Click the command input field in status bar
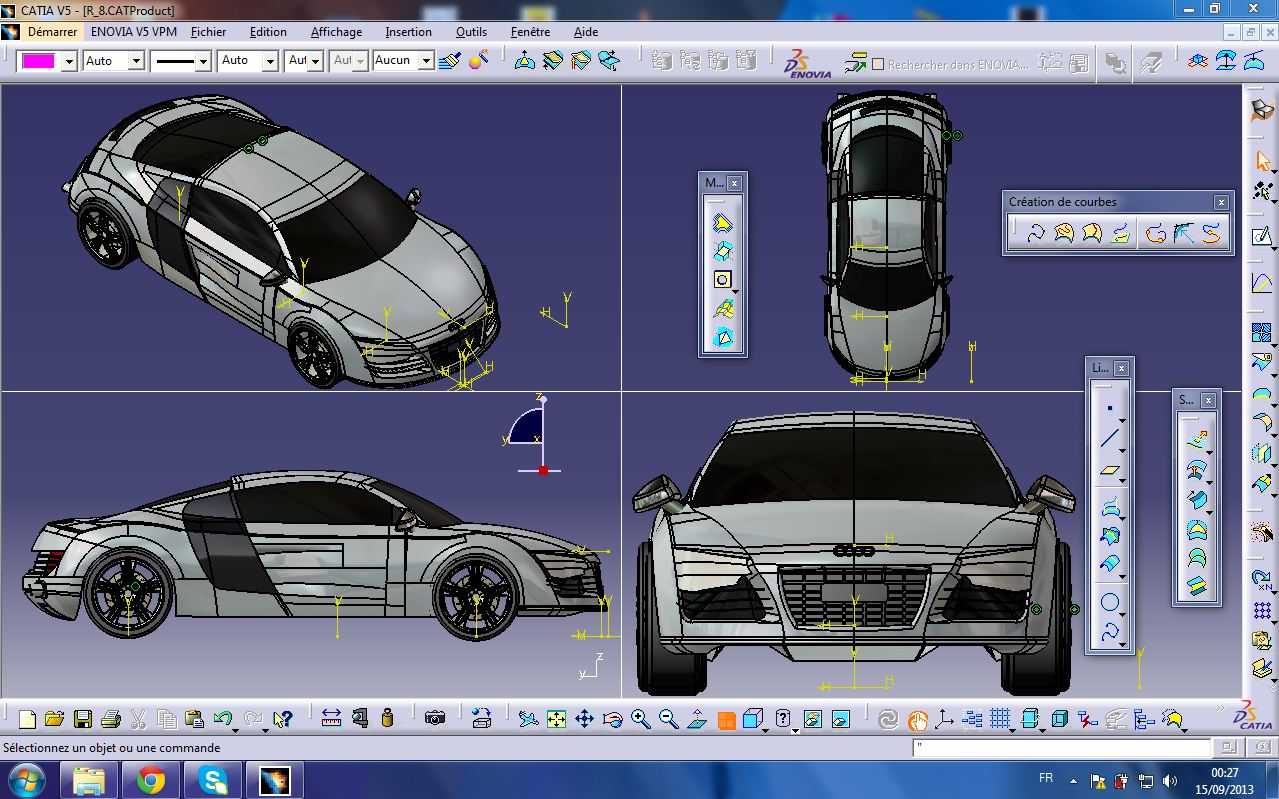 (x=1060, y=747)
